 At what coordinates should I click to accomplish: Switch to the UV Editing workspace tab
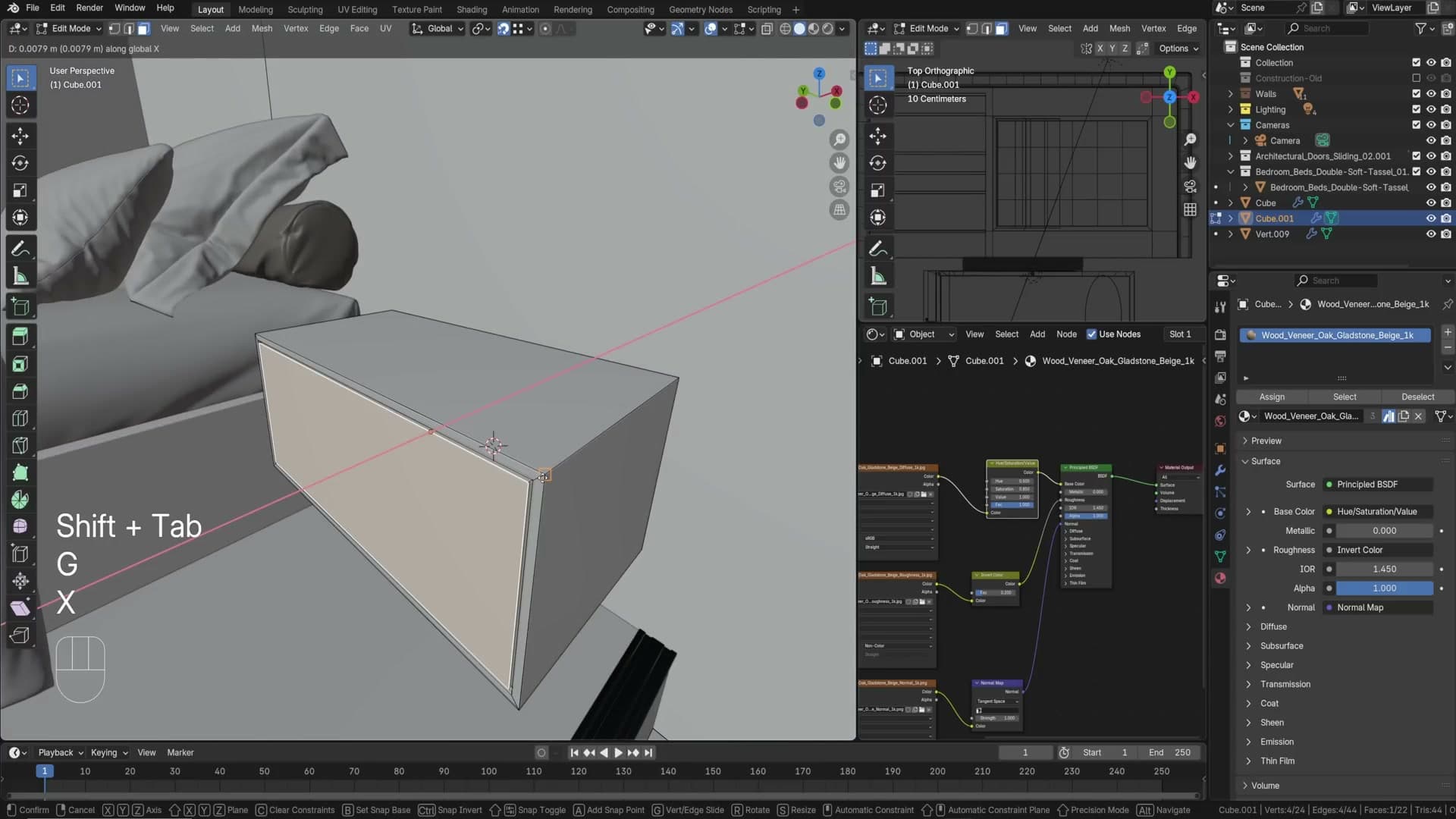point(357,10)
